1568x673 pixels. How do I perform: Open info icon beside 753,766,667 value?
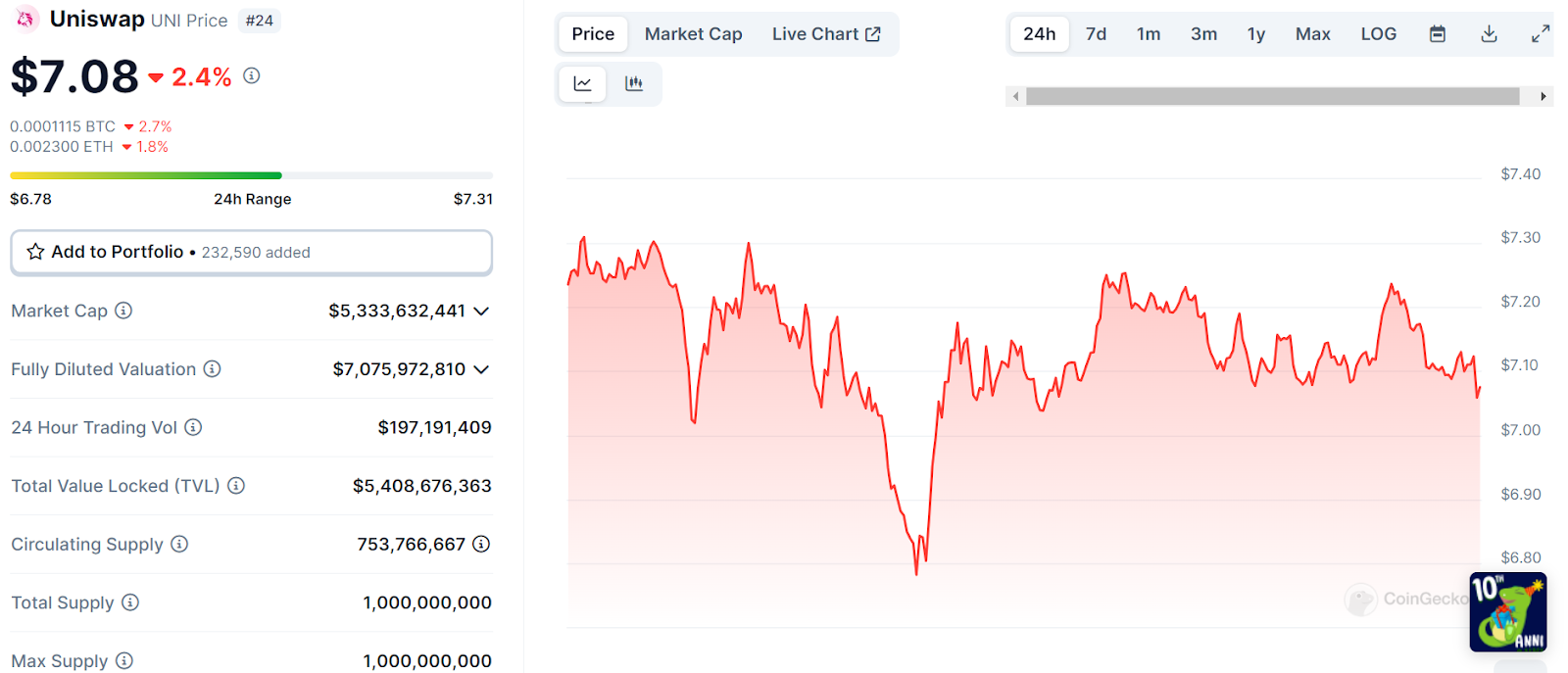(x=481, y=544)
